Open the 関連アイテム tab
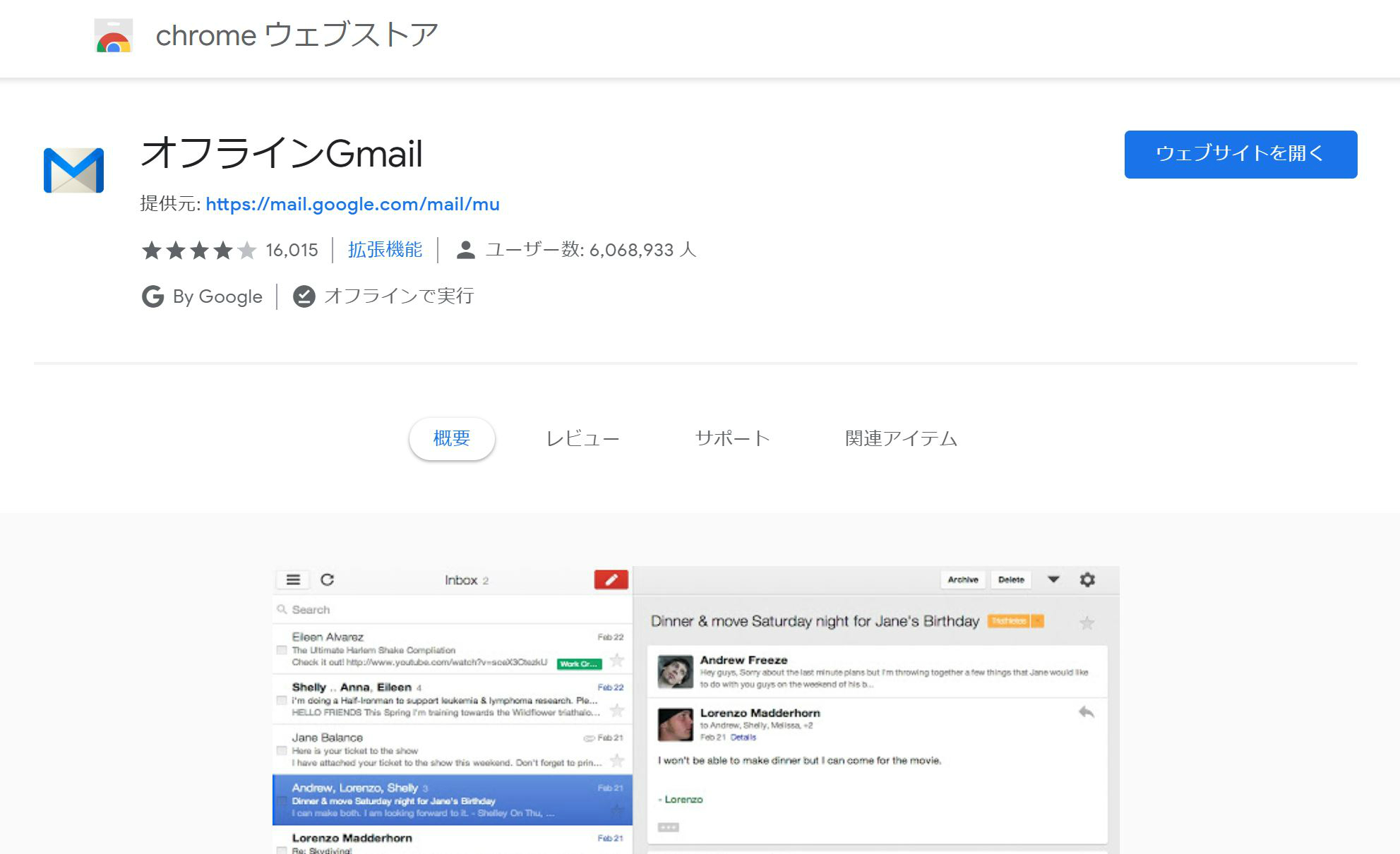This screenshot has width=1400, height=854. [x=901, y=439]
